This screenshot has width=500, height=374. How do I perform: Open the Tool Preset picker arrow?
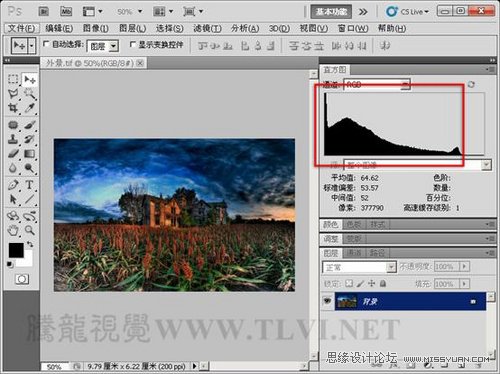tap(31, 46)
